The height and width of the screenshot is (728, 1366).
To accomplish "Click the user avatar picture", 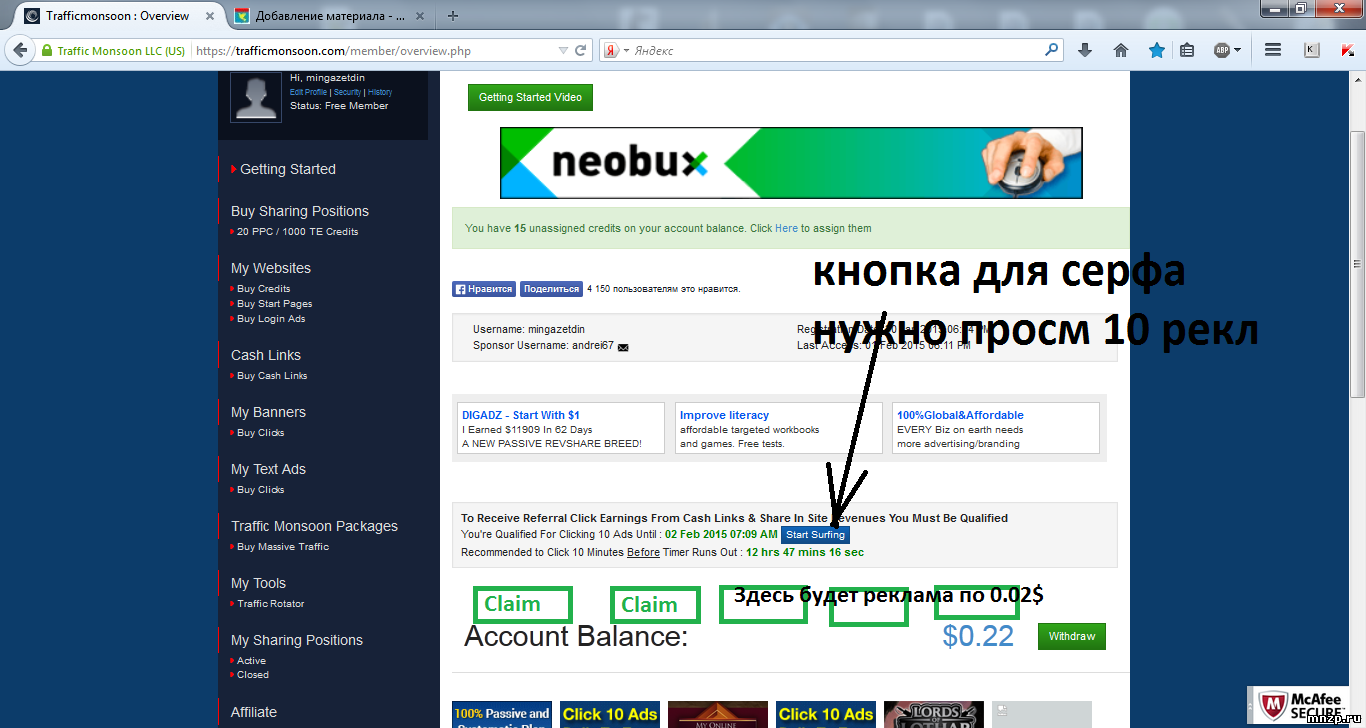I will pos(256,96).
